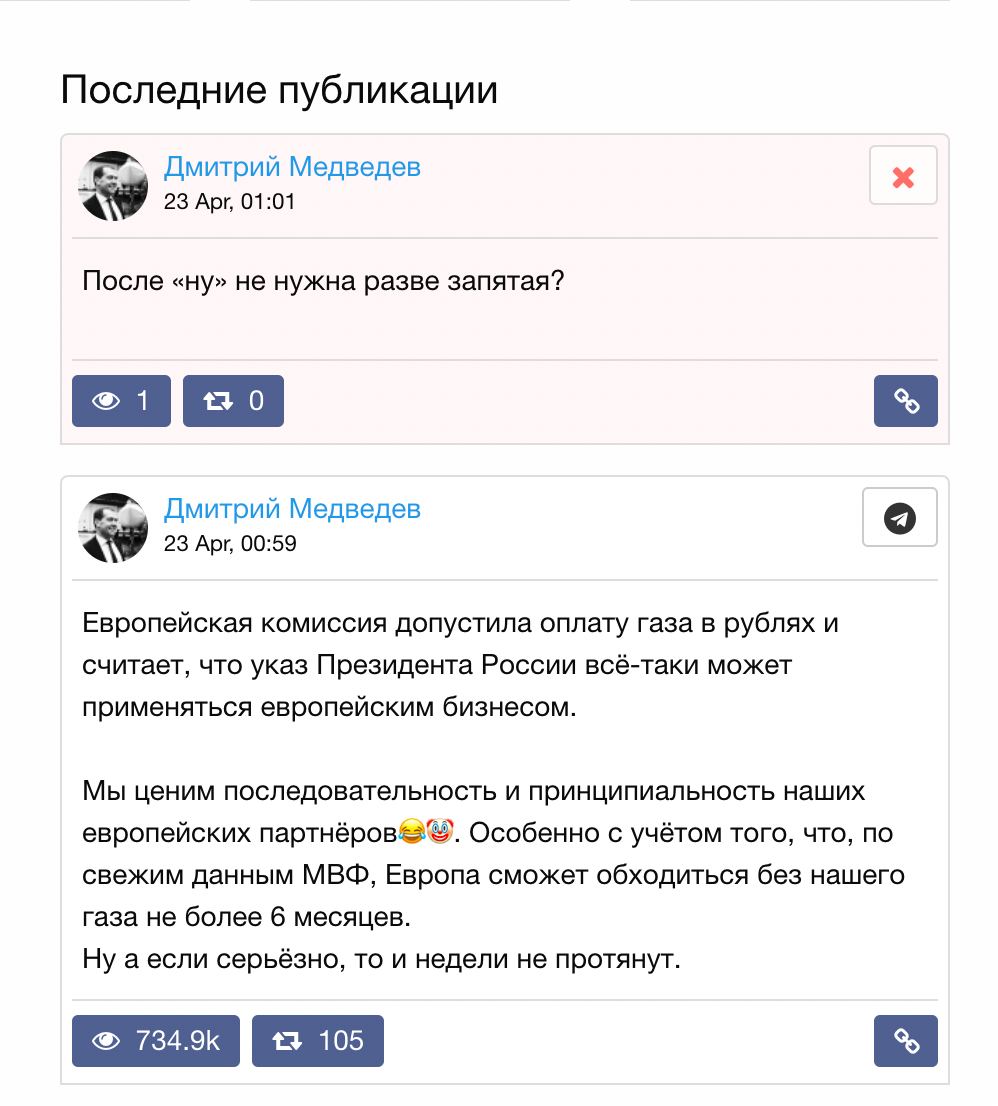Click the red X deleted-post icon

click(903, 176)
